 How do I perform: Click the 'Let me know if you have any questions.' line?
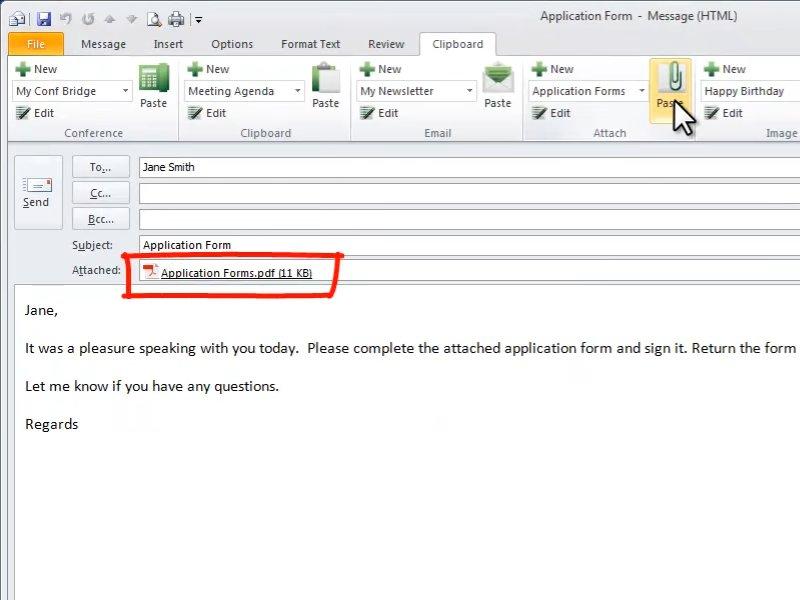point(152,386)
